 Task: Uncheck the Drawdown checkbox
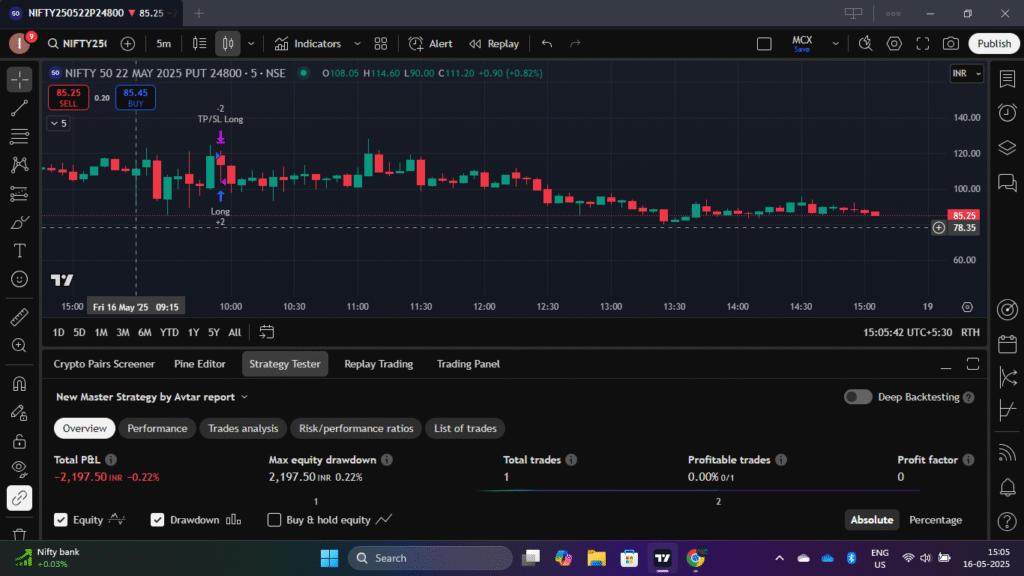click(x=157, y=520)
